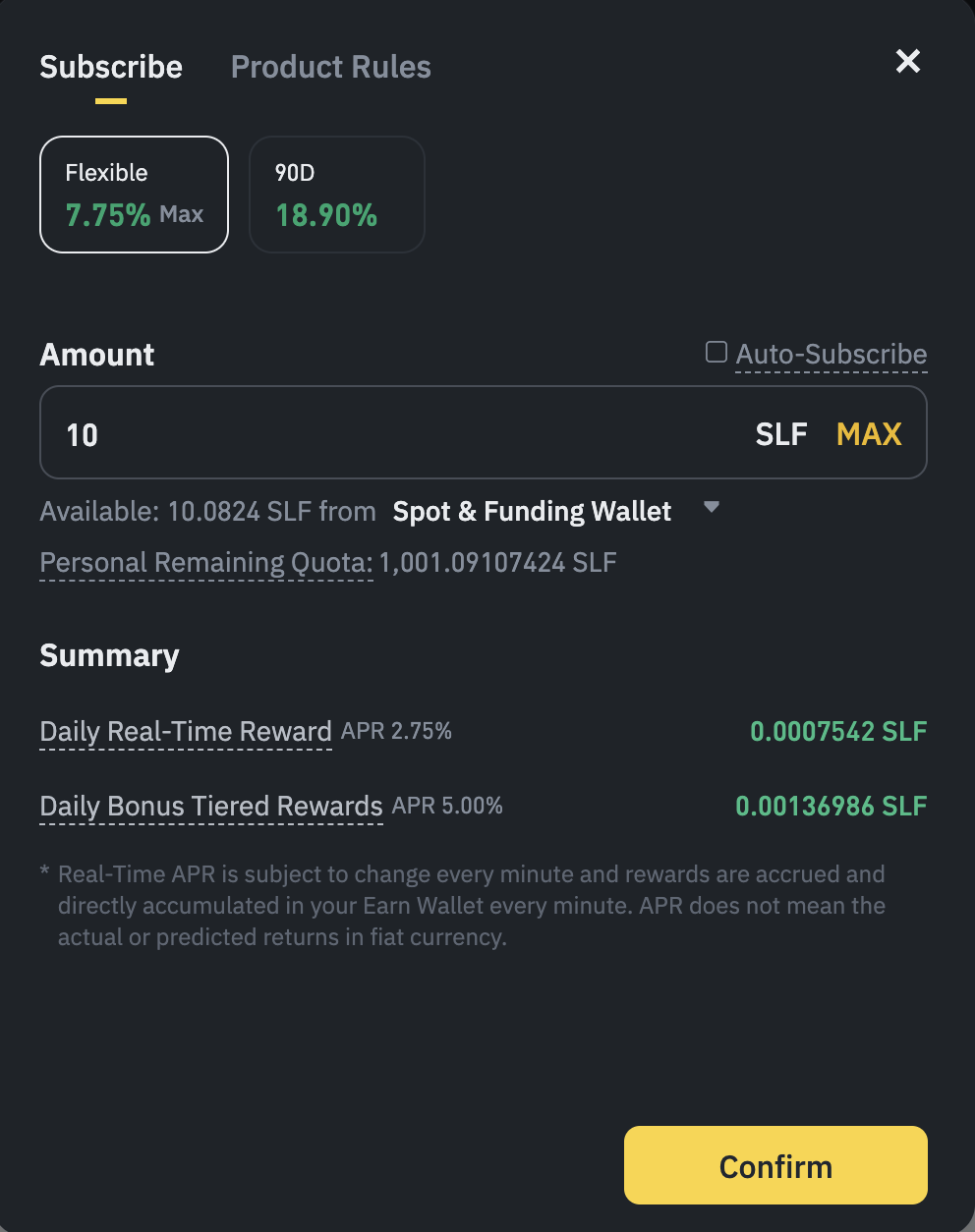975x1232 pixels.
Task: Select the Subscribe tab
Action: coord(111,67)
